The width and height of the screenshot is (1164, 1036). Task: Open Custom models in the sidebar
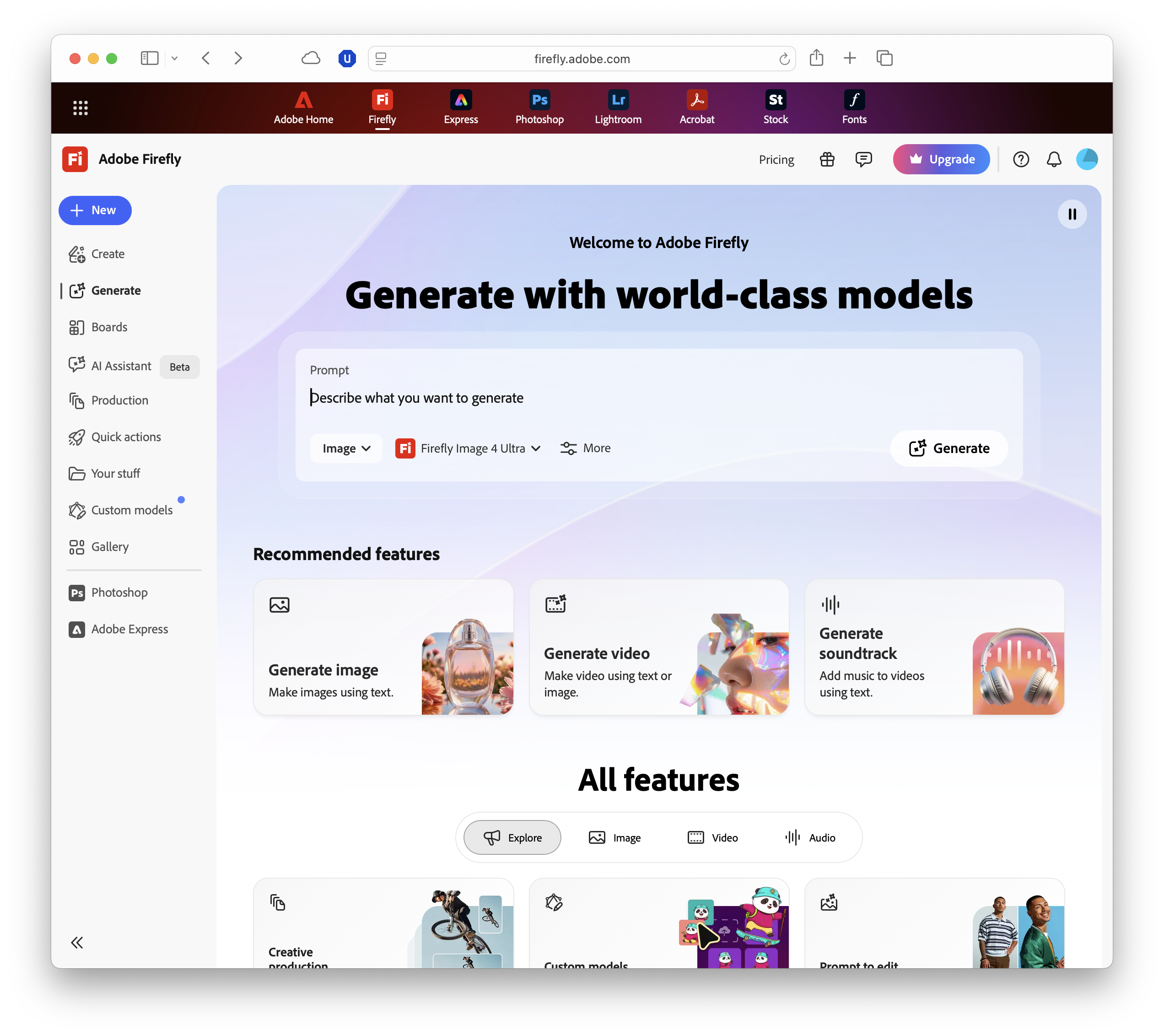120,510
